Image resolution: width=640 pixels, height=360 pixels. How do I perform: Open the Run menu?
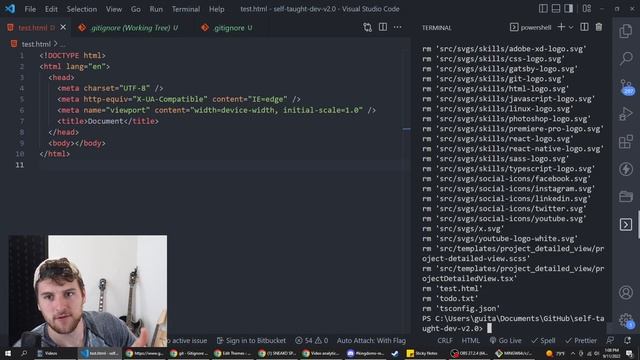tap(156, 9)
